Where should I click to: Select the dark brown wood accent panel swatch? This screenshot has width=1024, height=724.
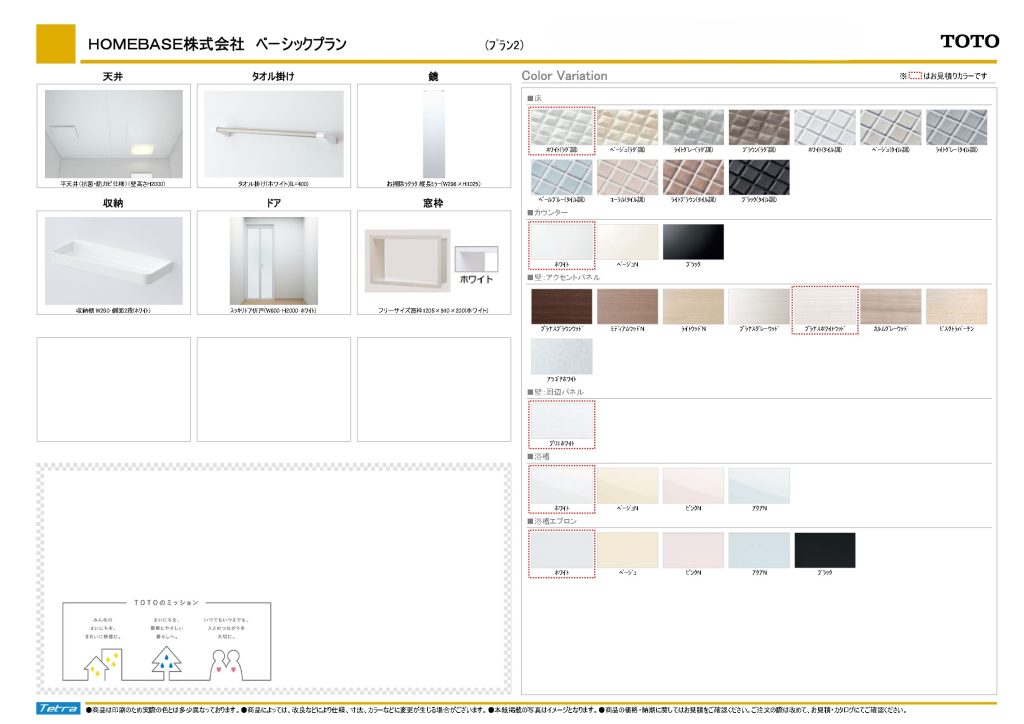click(561, 306)
